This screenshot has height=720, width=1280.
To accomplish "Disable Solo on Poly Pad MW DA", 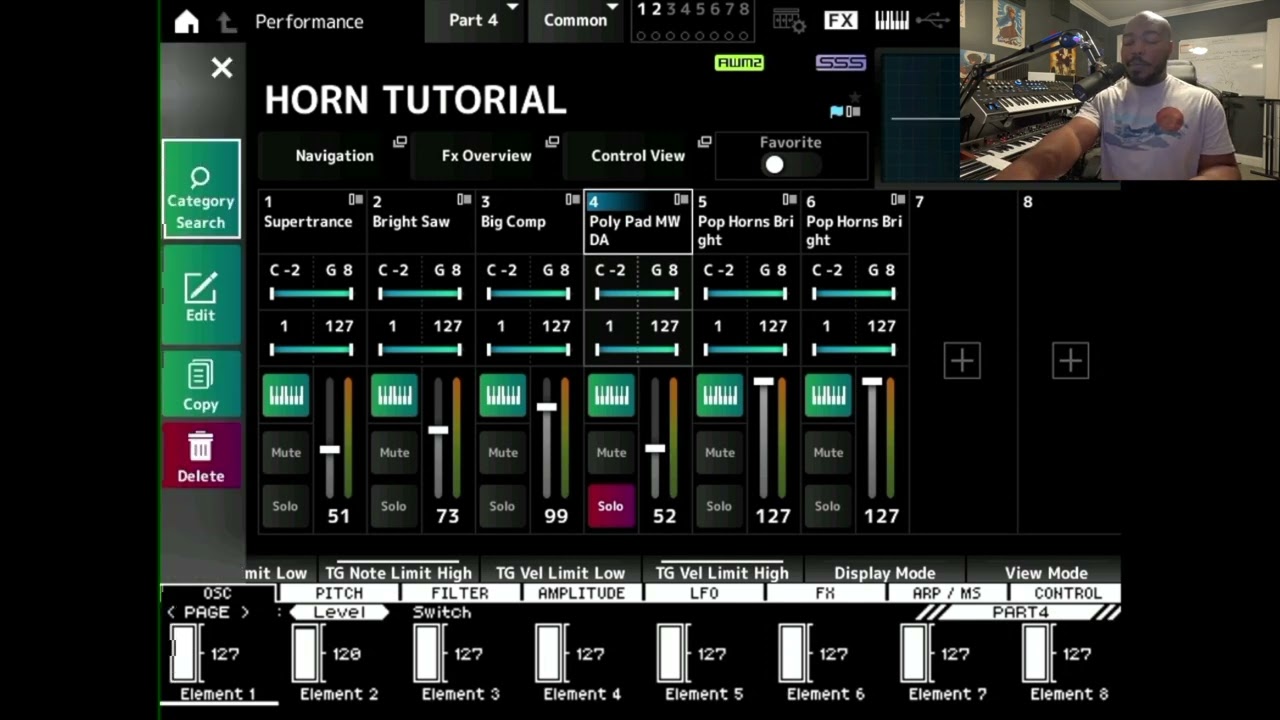I will [611, 506].
